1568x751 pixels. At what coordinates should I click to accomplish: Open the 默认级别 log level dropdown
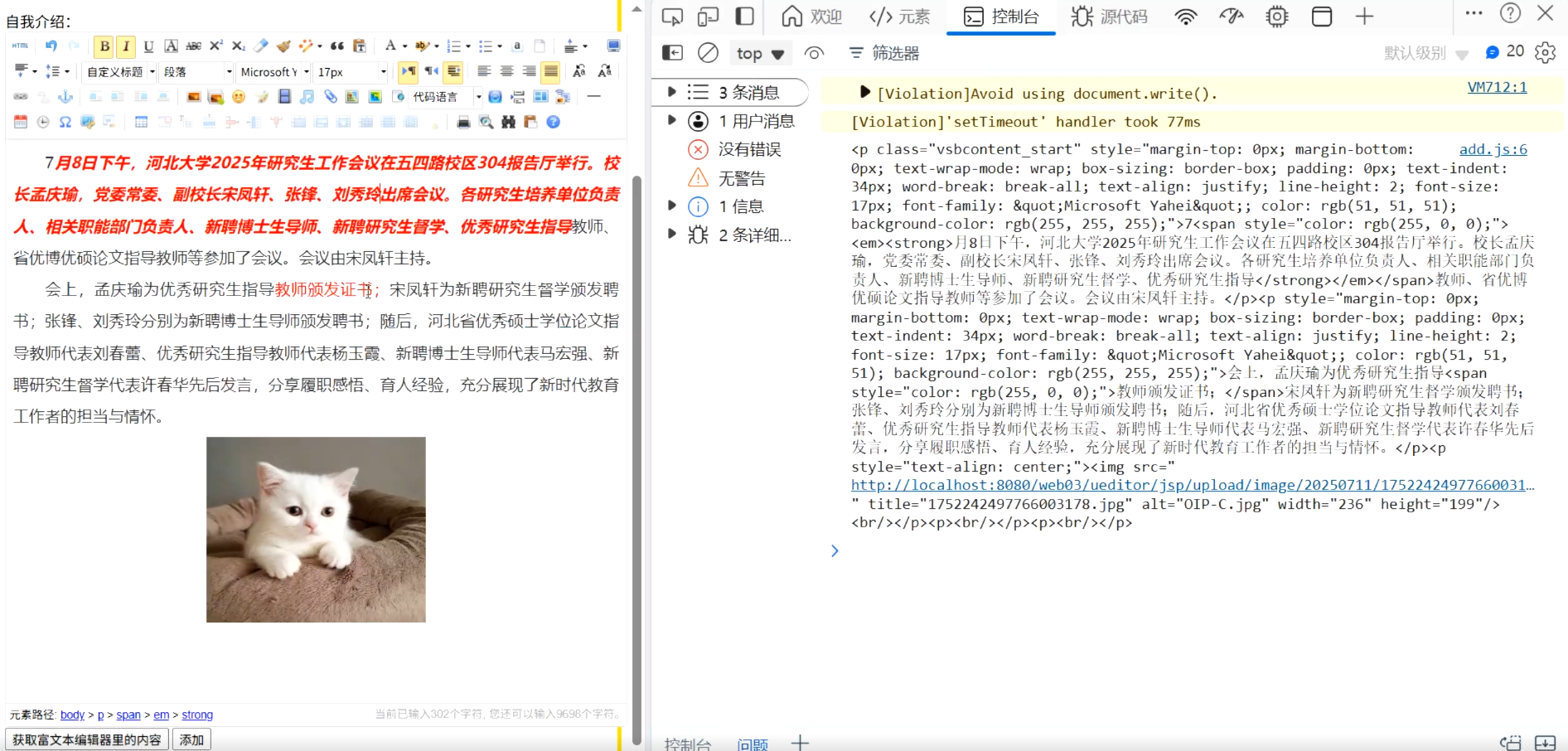[x=1425, y=53]
